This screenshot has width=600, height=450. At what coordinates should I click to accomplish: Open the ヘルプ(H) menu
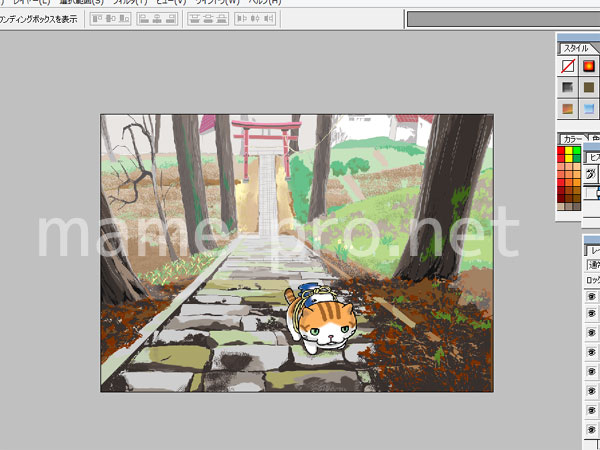tap(265, 2)
